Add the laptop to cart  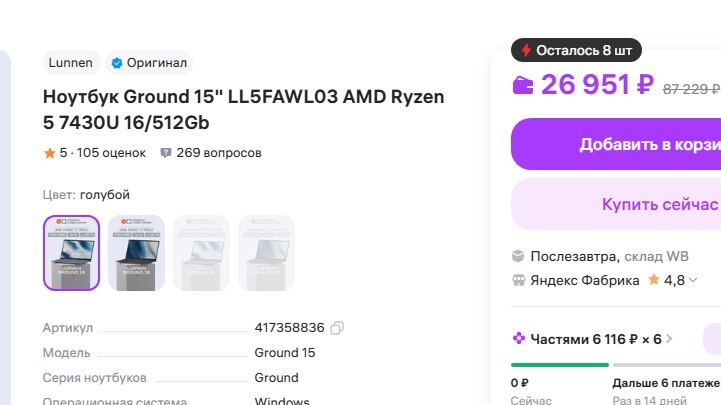(x=616, y=144)
